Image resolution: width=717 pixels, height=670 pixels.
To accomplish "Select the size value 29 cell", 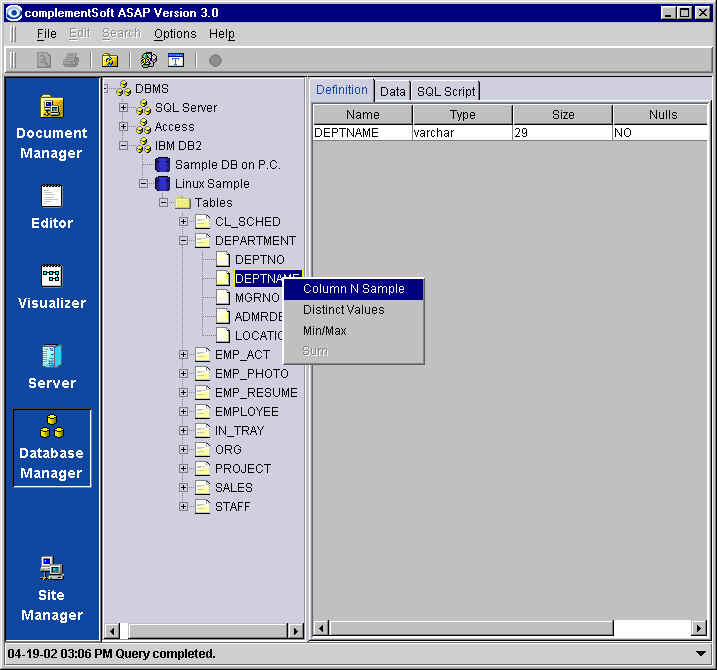I will (562, 133).
